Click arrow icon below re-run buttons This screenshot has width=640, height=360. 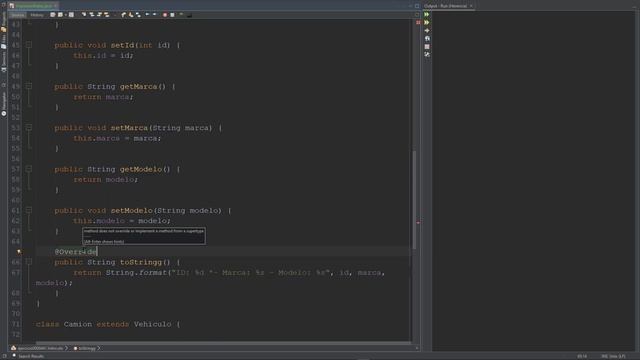click(x=427, y=31)
